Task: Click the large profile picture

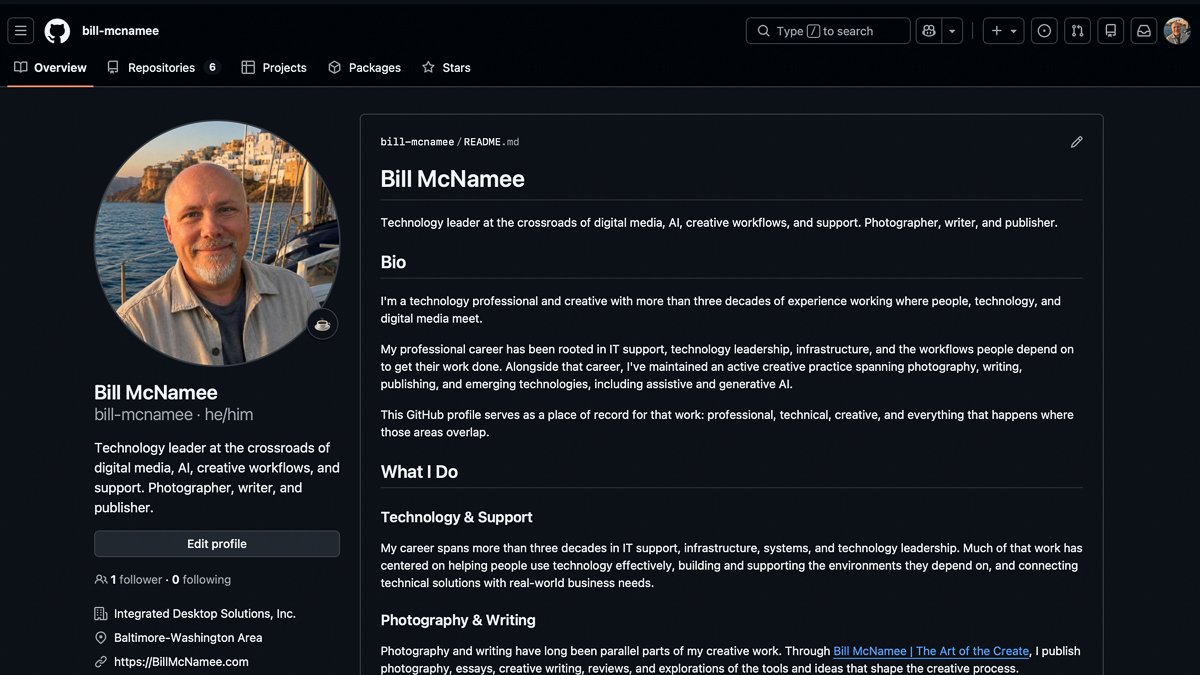Action: (217, 243)
